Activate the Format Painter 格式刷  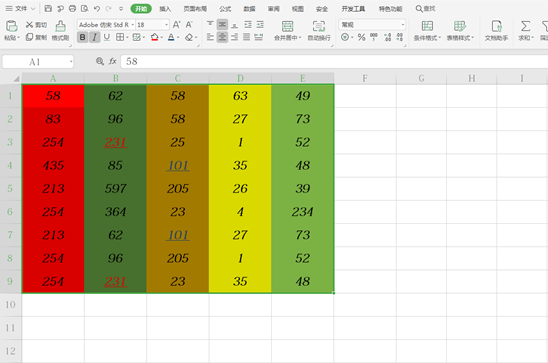tap(60, 30)
